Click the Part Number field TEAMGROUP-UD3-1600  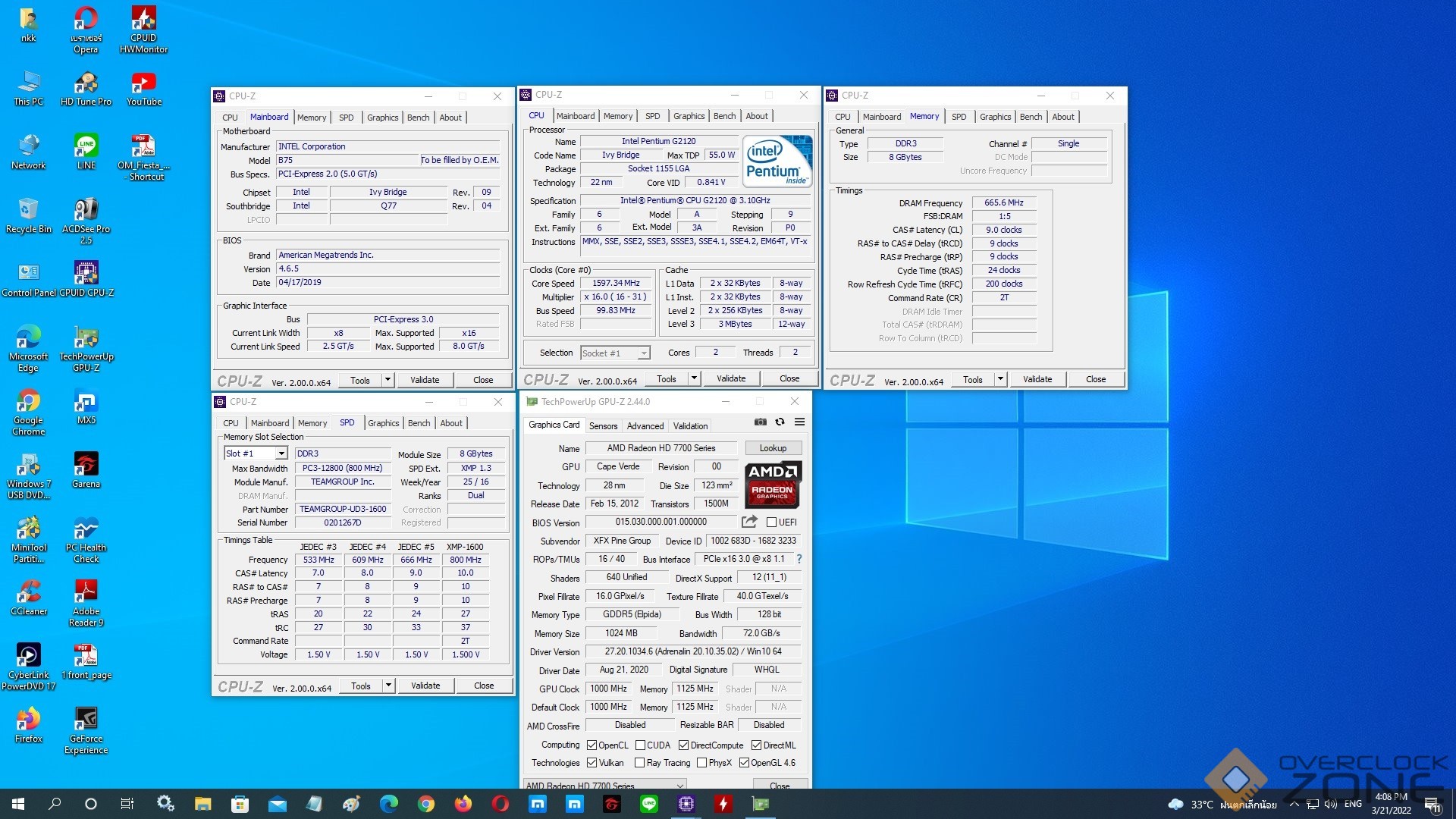click(343, 509)
